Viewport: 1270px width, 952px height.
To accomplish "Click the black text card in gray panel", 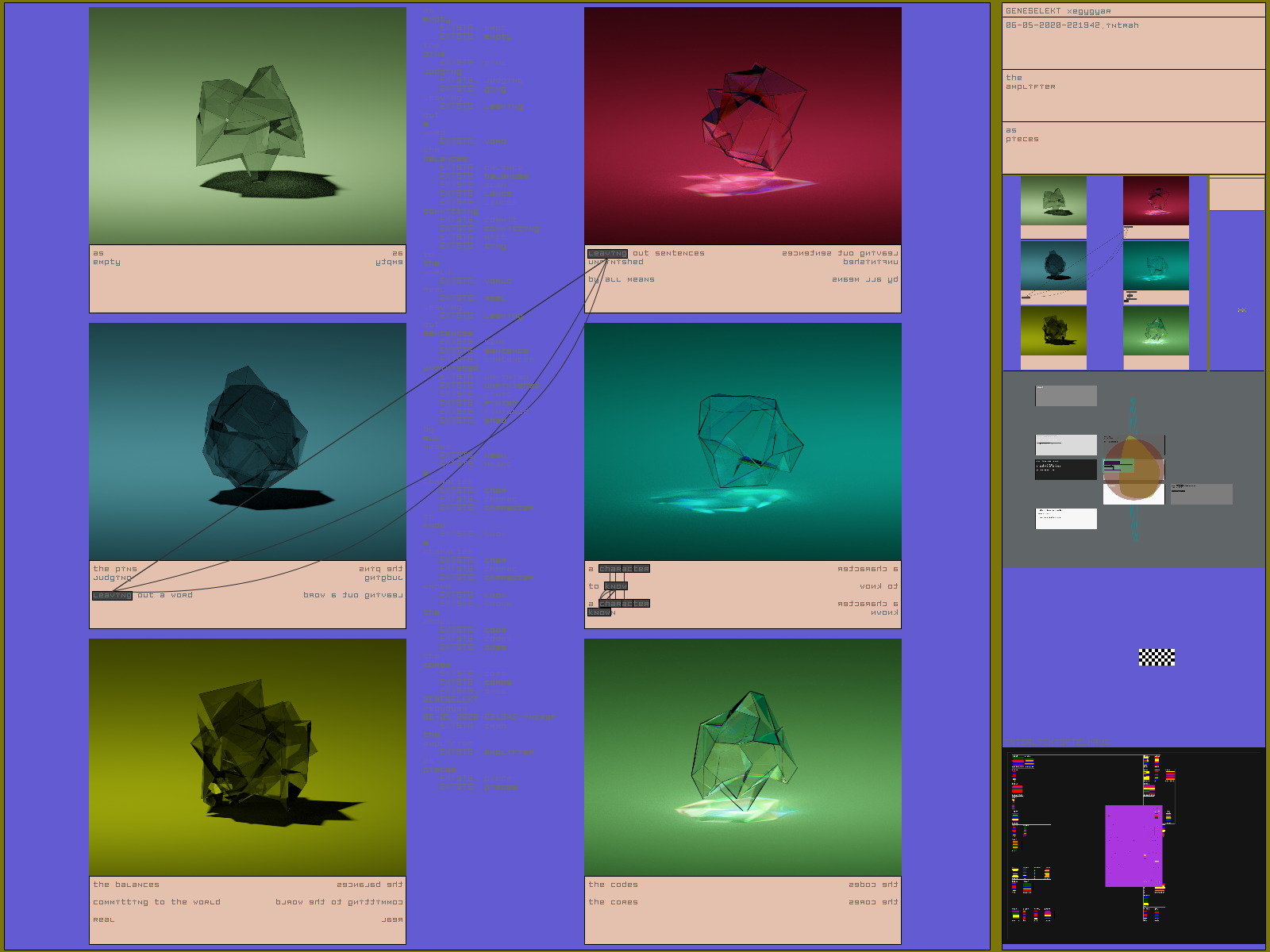I will click(x=1066, y=469).
